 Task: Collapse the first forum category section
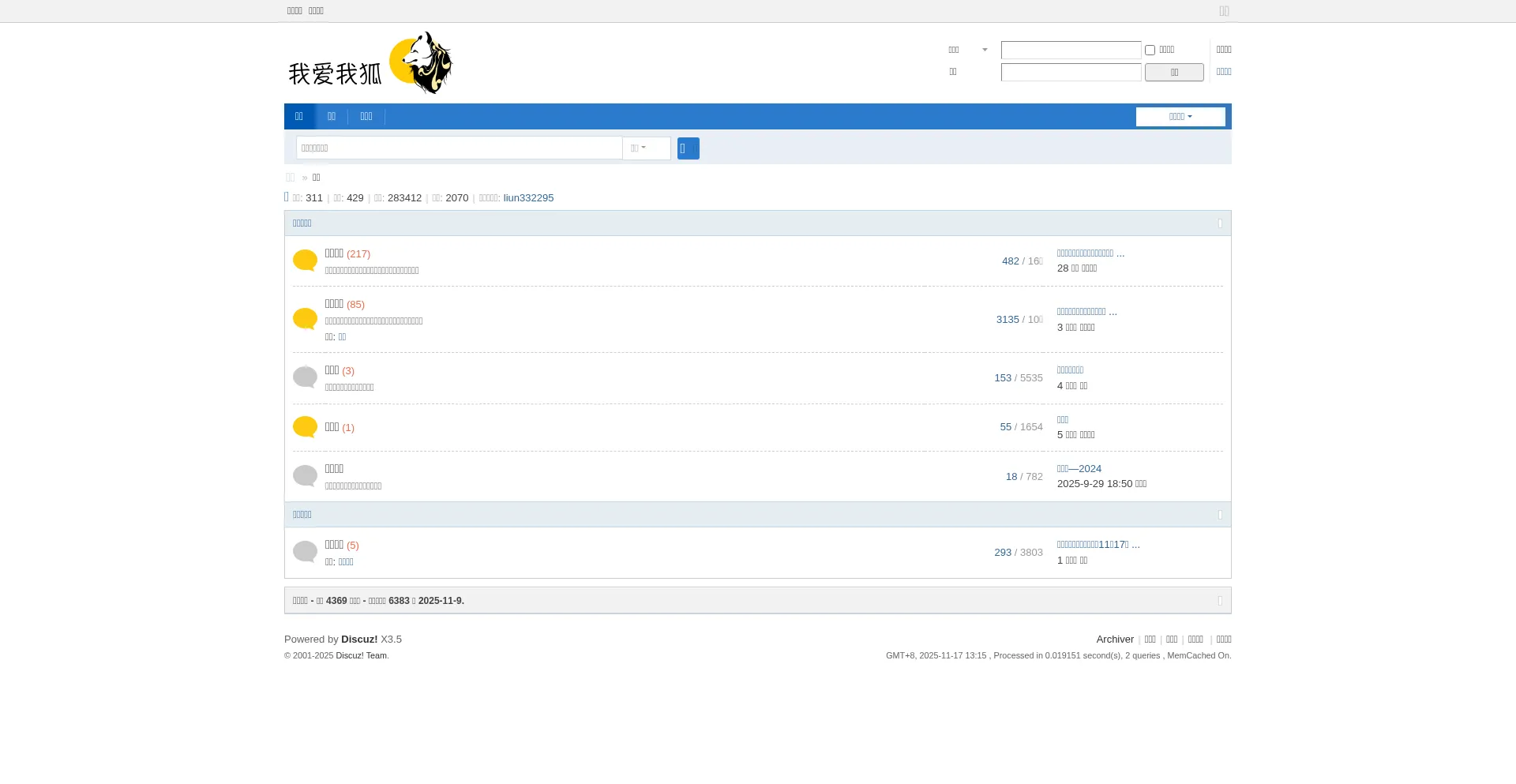point(1220,223)
